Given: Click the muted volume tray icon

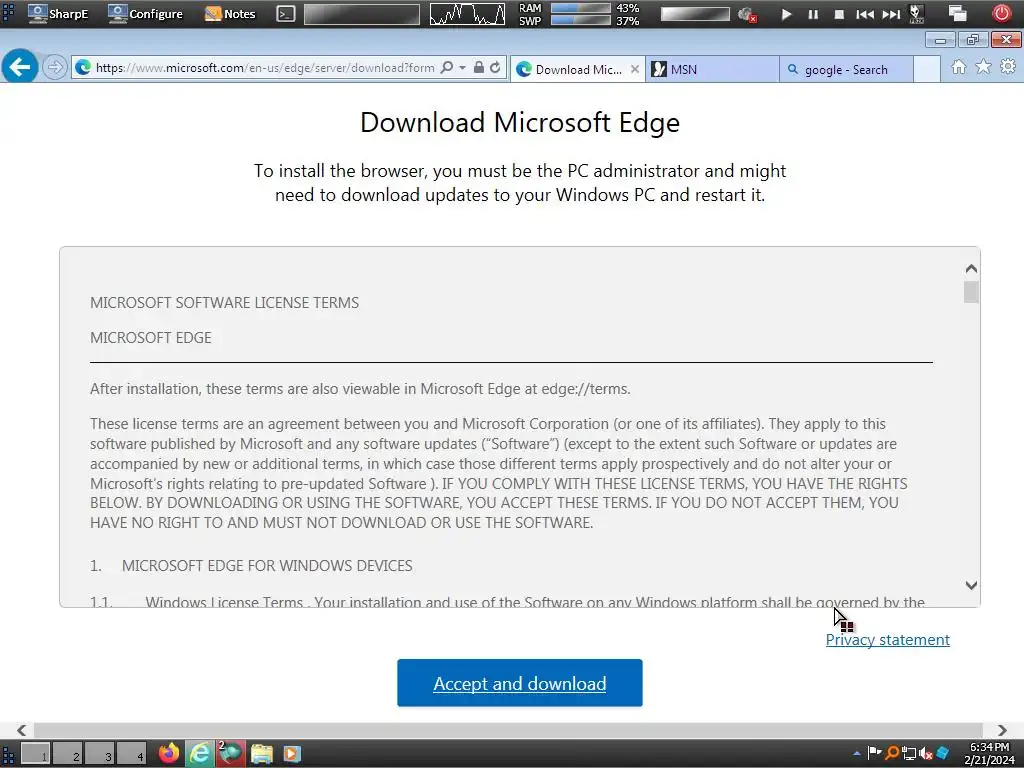Looking at the screenshot, I should [925, 754].
